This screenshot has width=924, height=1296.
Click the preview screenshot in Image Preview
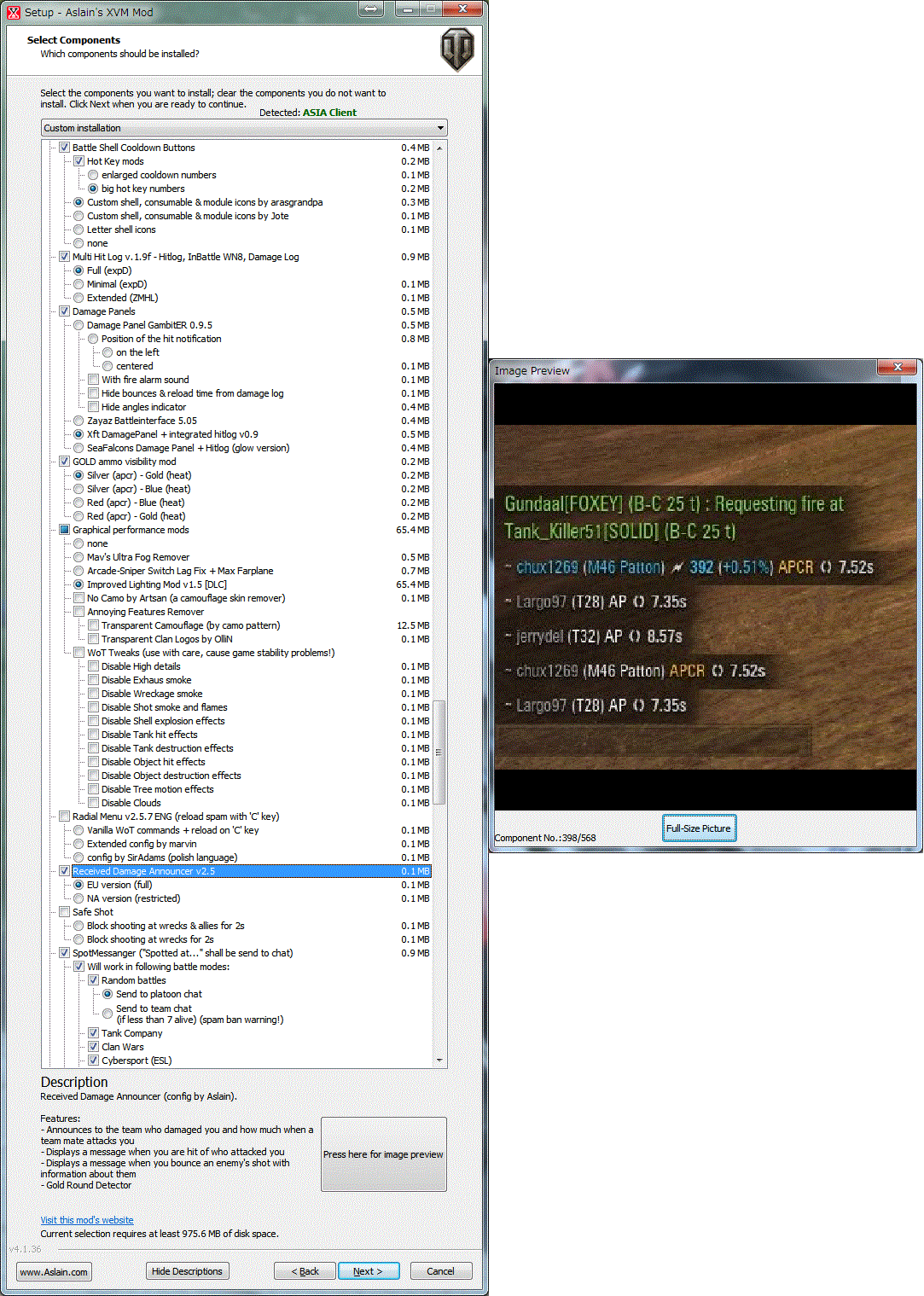[706, 597]
